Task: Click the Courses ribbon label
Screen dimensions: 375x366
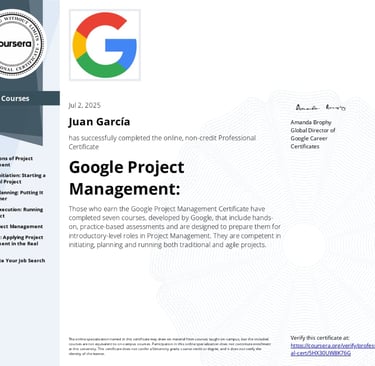Action: pyautogui.click(x=15, y=98)
